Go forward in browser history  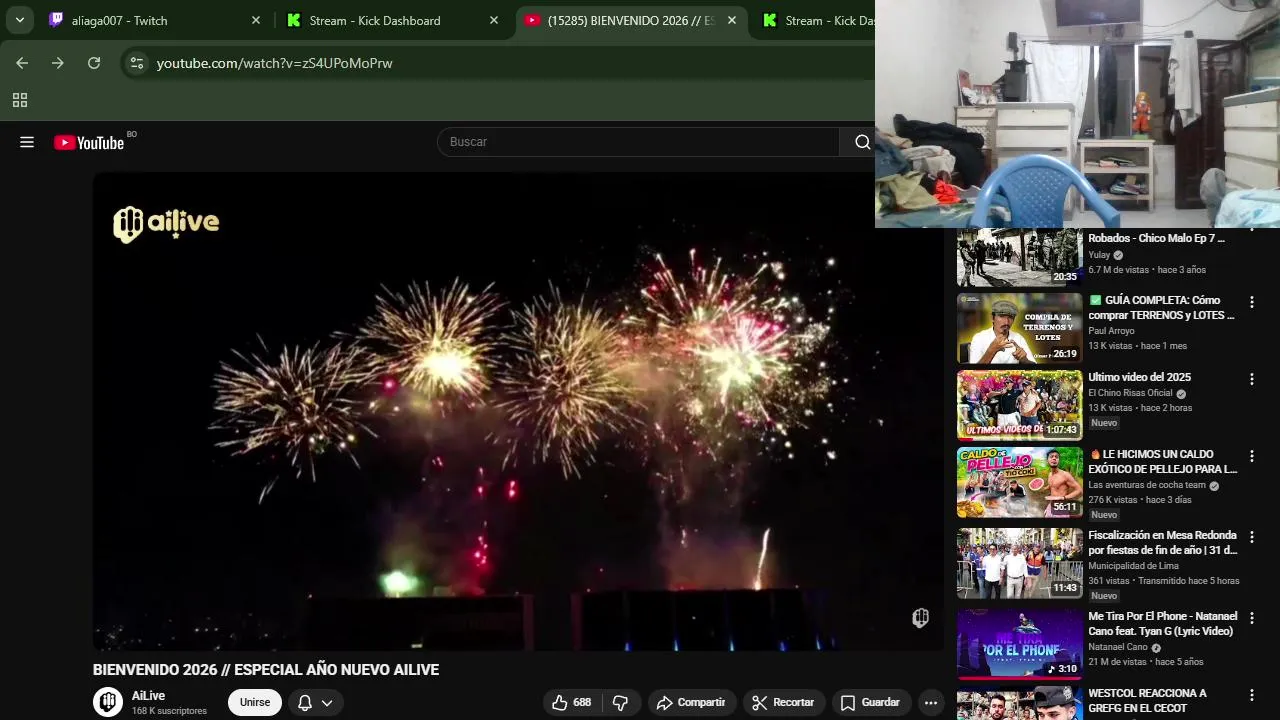coord(58,63)
